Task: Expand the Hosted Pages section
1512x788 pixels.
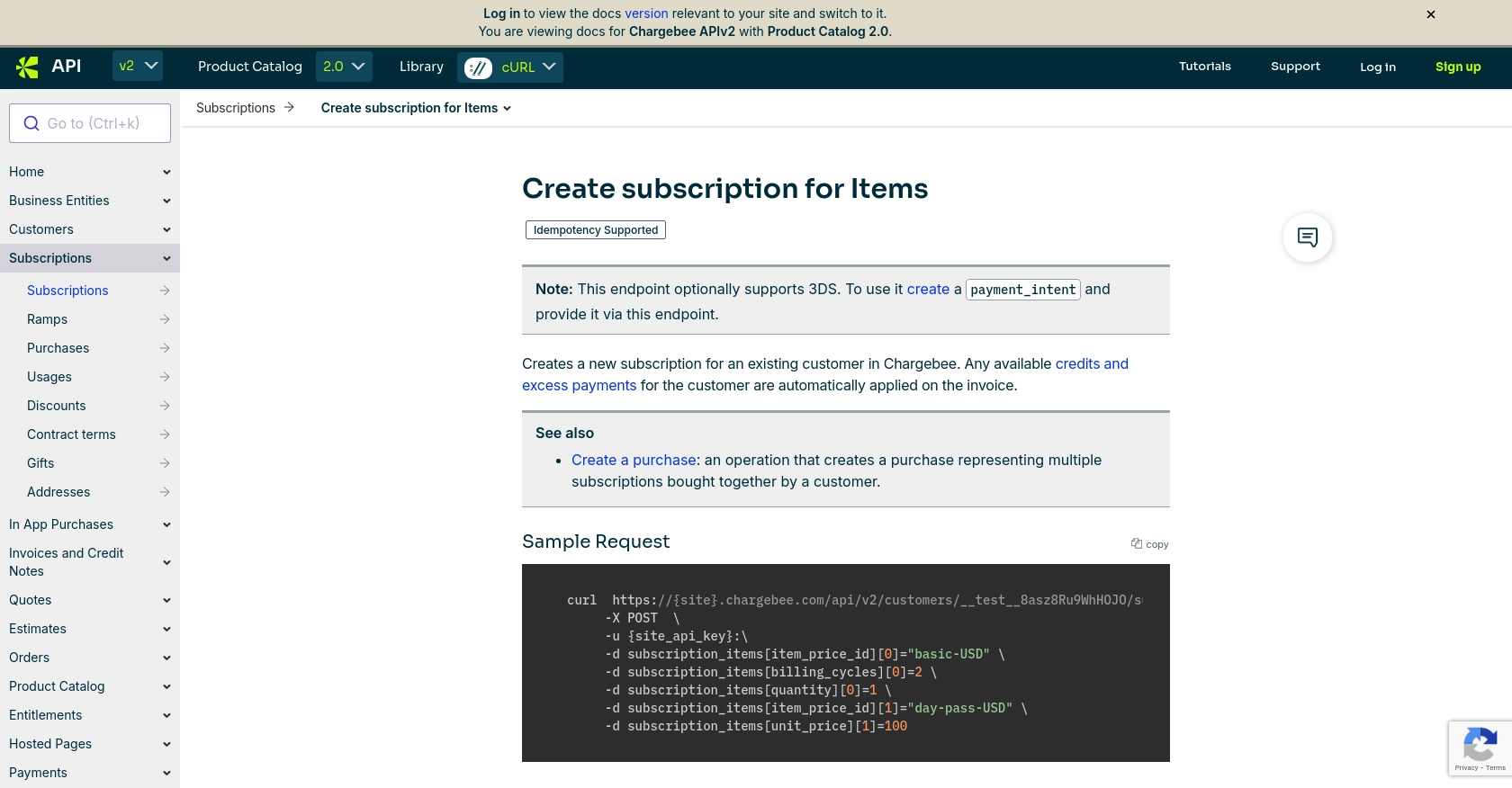Action: (166, 744)
